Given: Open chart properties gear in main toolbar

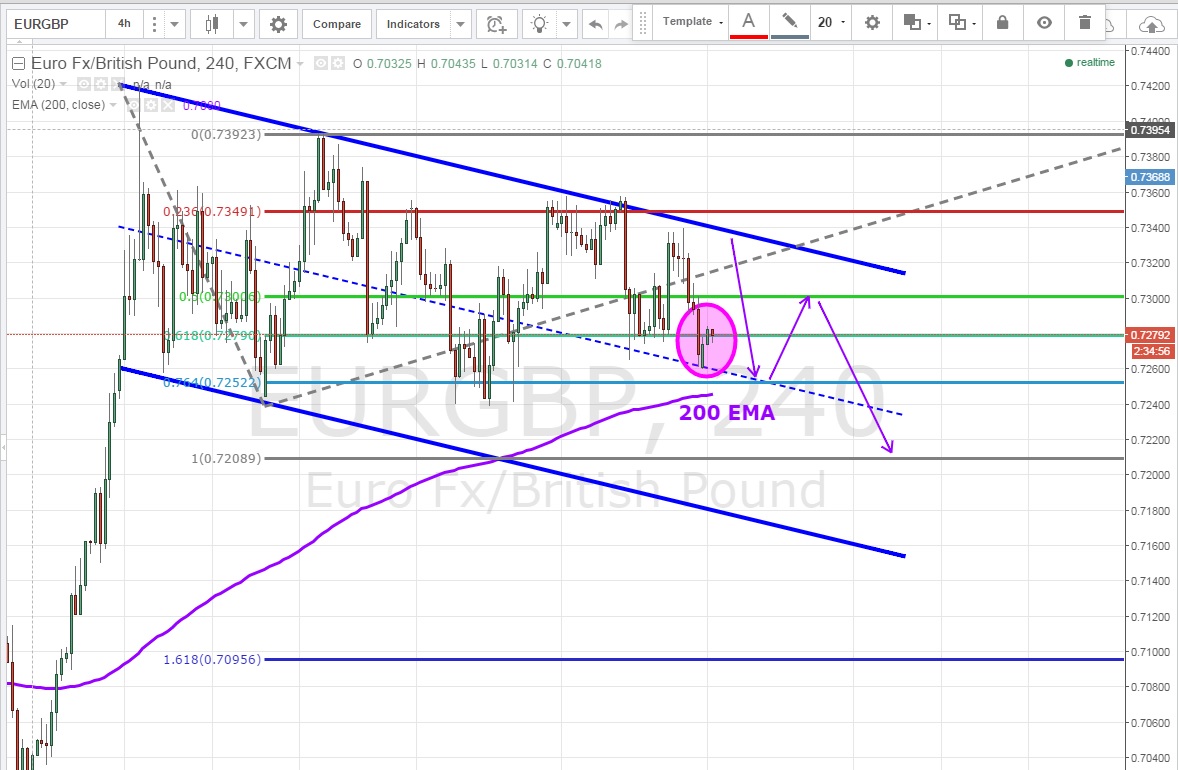Looking at the screenshot, I should point(278,23).
